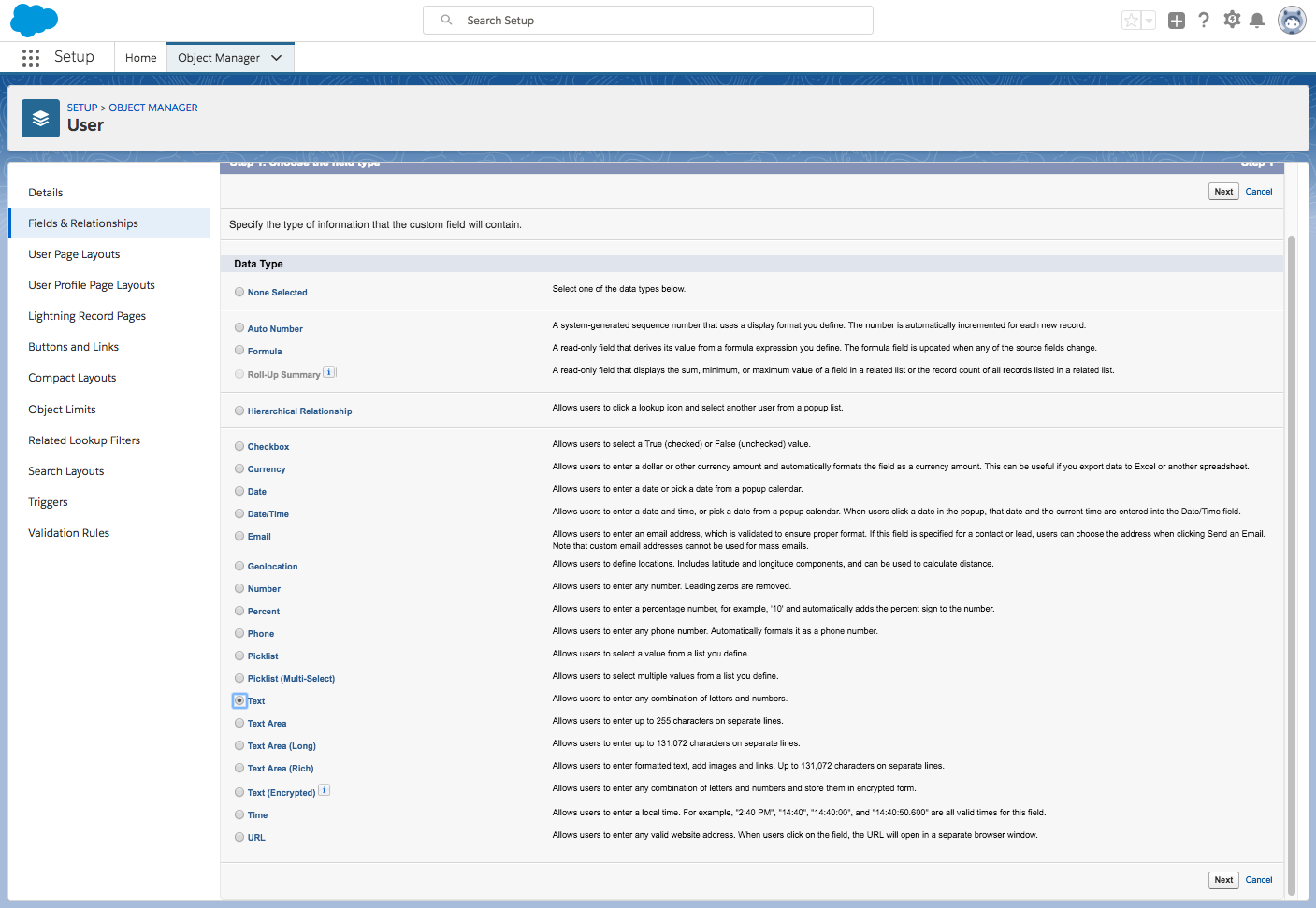Screen dimensions: 1316x908
Task: Click the favorites star icon
Action: pyautogui.click(x=1132, y=21)
